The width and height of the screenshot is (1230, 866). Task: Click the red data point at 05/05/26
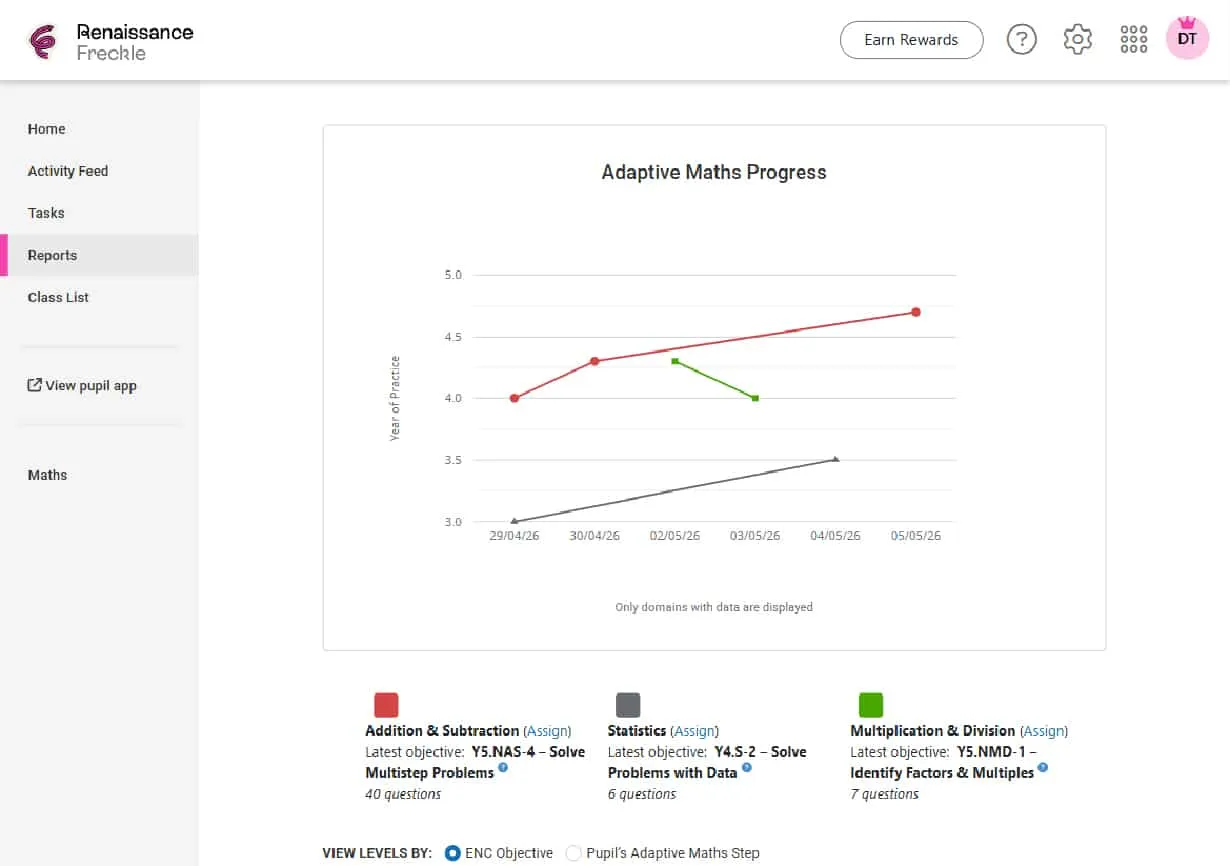pos(915,312)
